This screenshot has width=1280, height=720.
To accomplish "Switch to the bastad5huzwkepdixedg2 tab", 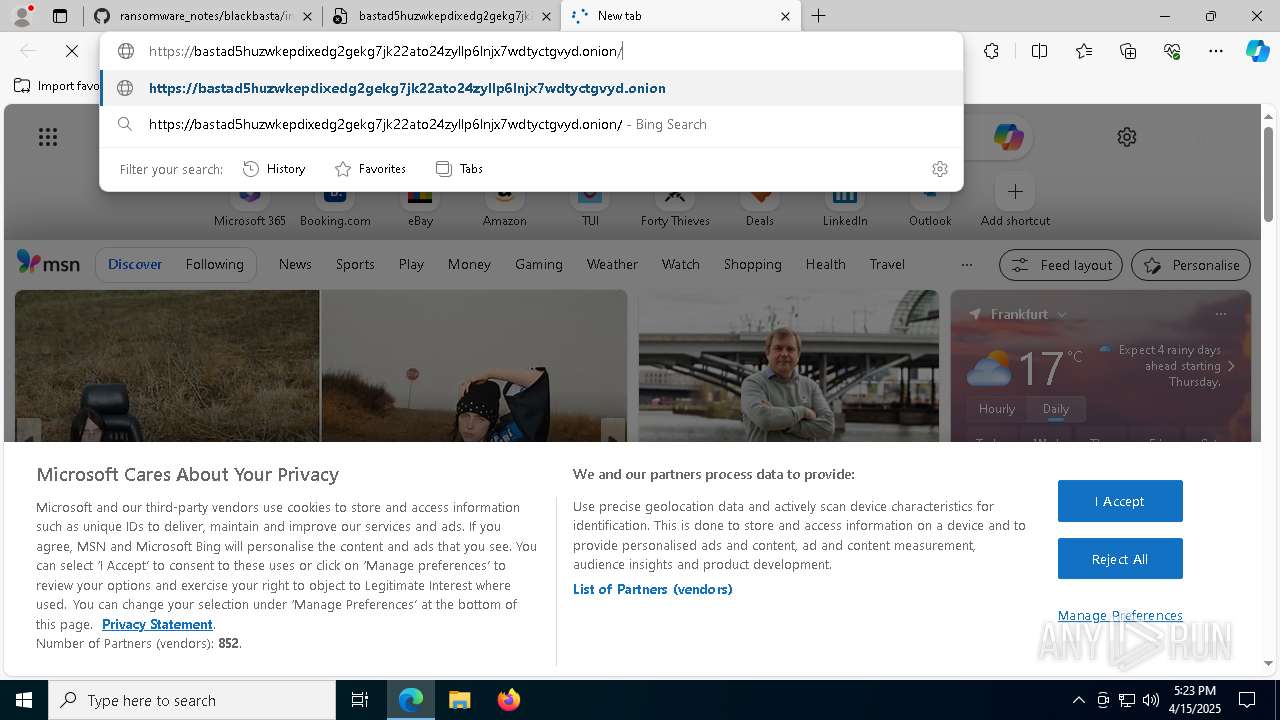I will point(443,16).
